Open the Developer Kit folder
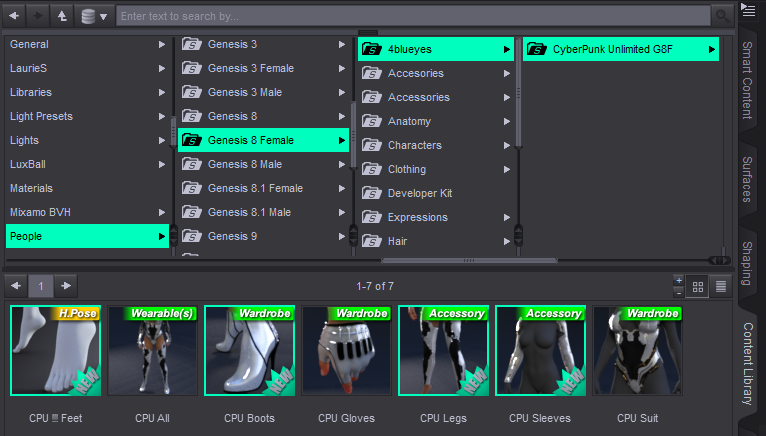The width and height of the screenshot is (766, 436). tap(436, 193)
